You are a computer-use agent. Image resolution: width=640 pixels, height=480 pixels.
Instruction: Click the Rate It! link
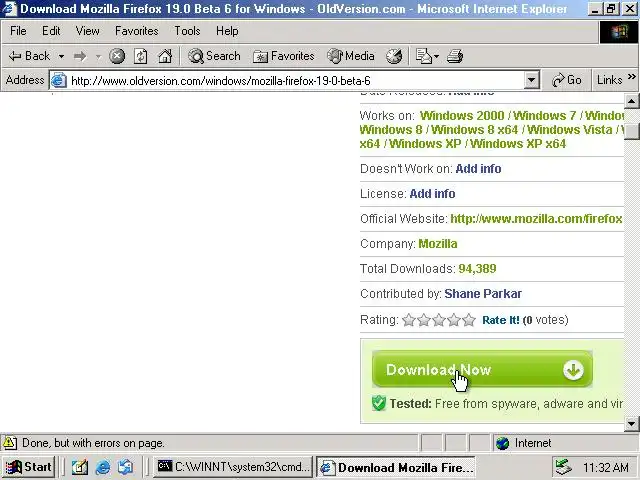point(501,320)
